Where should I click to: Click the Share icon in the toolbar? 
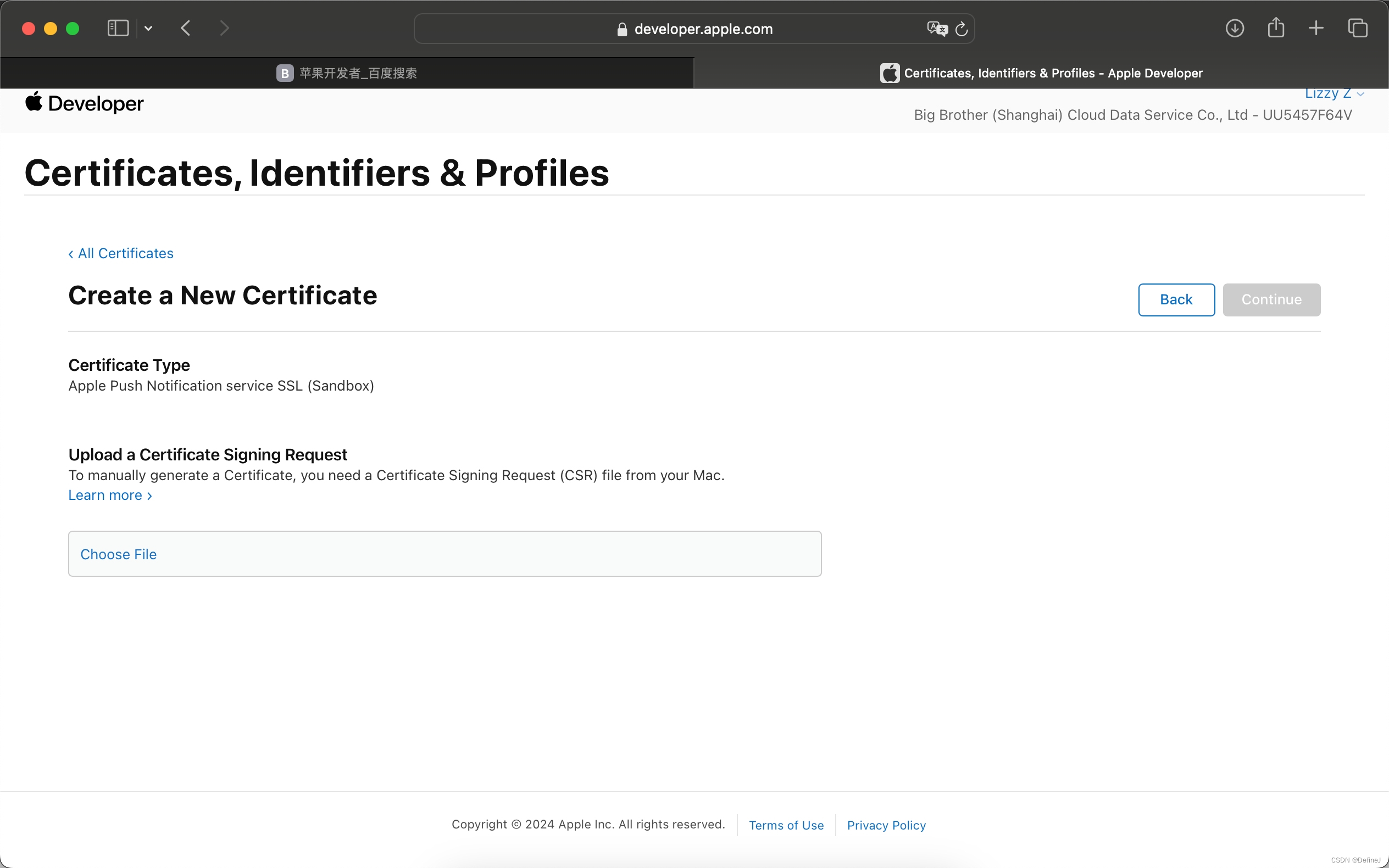1275,27
